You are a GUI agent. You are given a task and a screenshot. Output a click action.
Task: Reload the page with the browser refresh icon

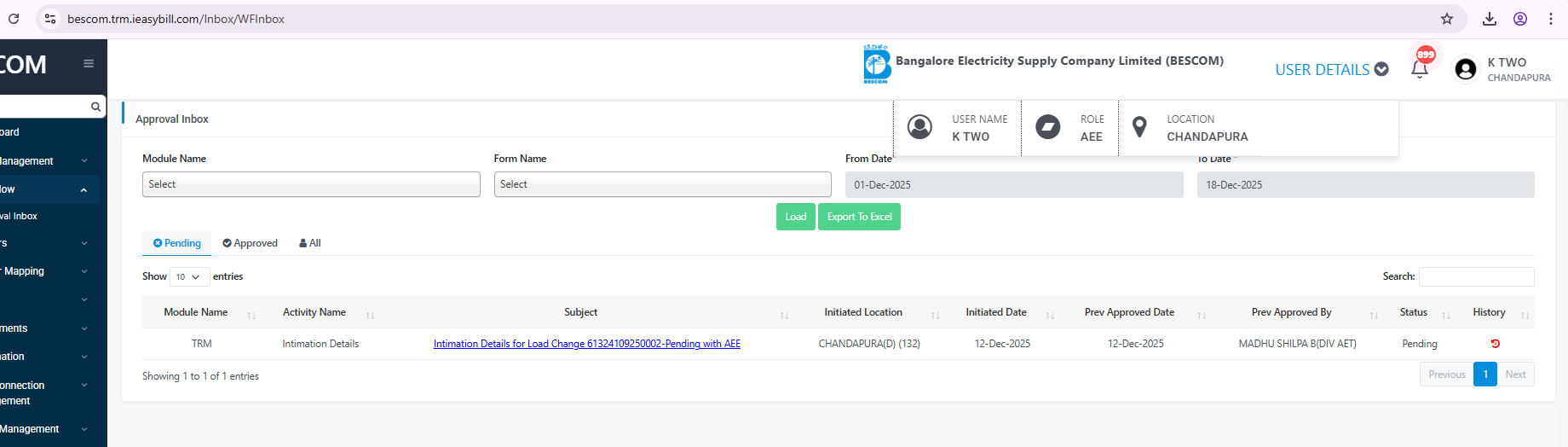(x=14, y=18)
